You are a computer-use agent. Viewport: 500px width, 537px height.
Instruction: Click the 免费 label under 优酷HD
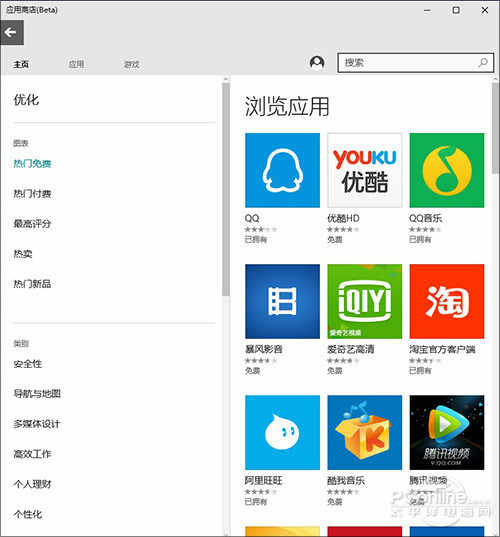coord(335,239)
